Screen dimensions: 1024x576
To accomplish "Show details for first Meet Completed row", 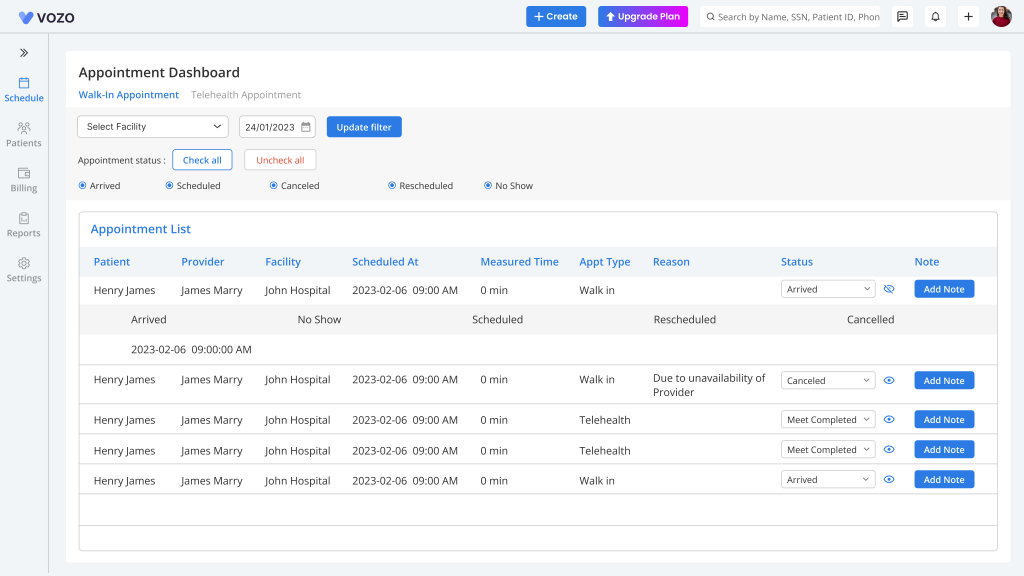I will (889, 420).
